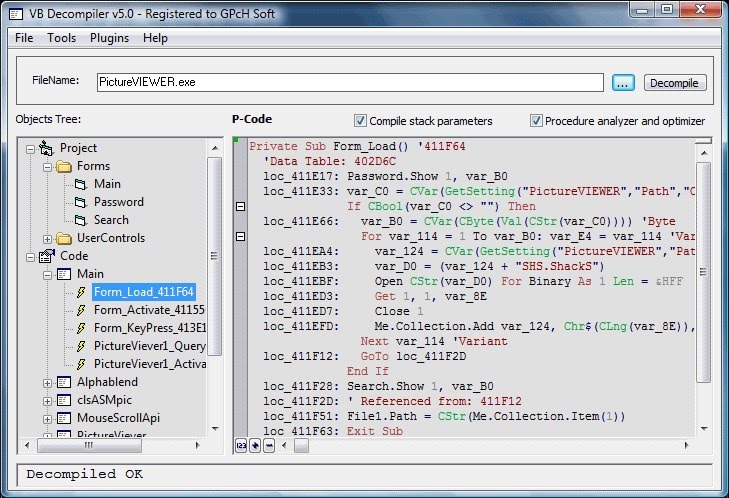The height and width of the screenshot is (498, 729).
Task: Expand the UserControls folder node
Action: click(x=48, y=238)
